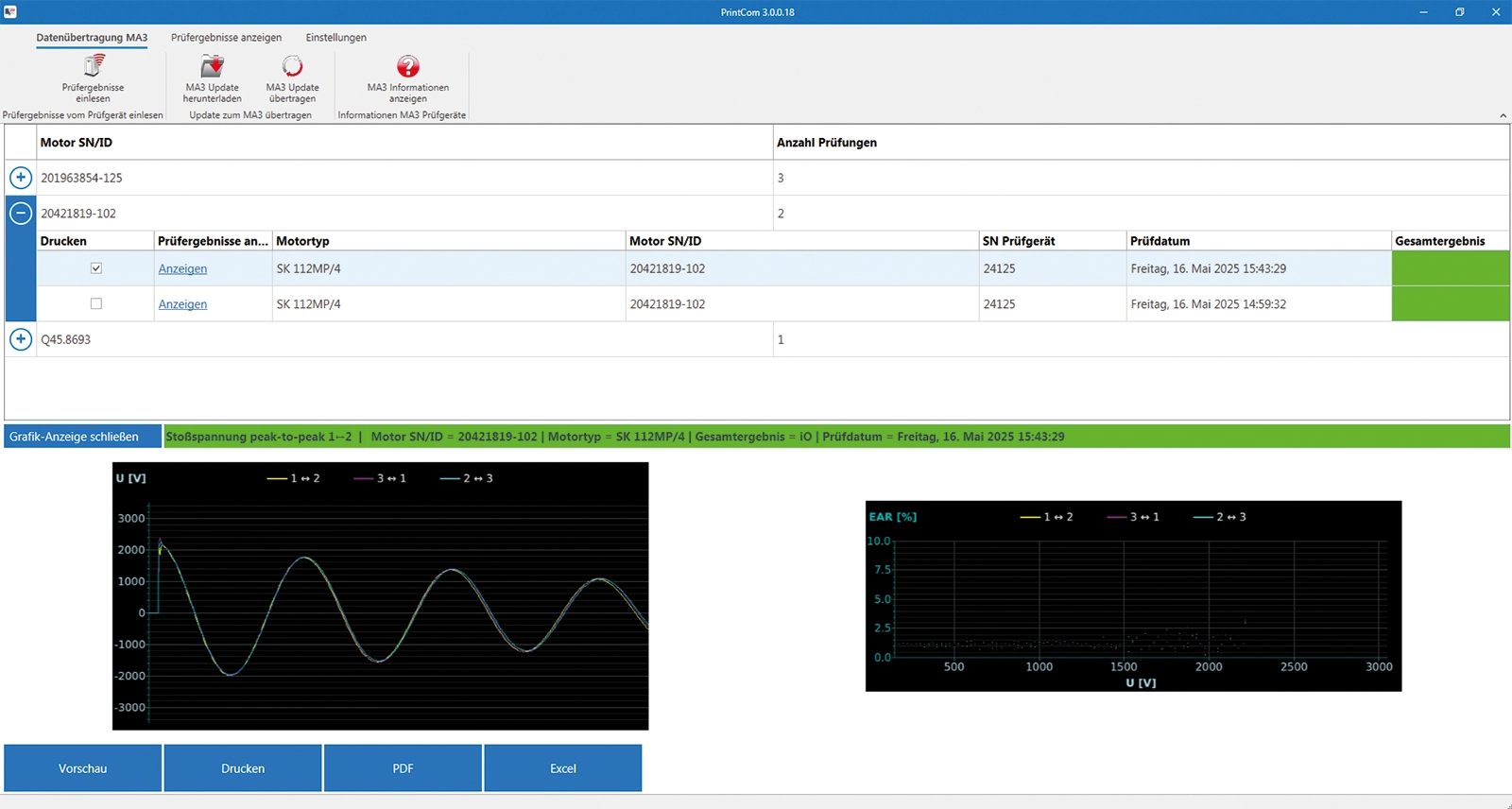Click Anzeigen link for the 14:59:32 test
1512x809 pixels.
tap(182, 304)
